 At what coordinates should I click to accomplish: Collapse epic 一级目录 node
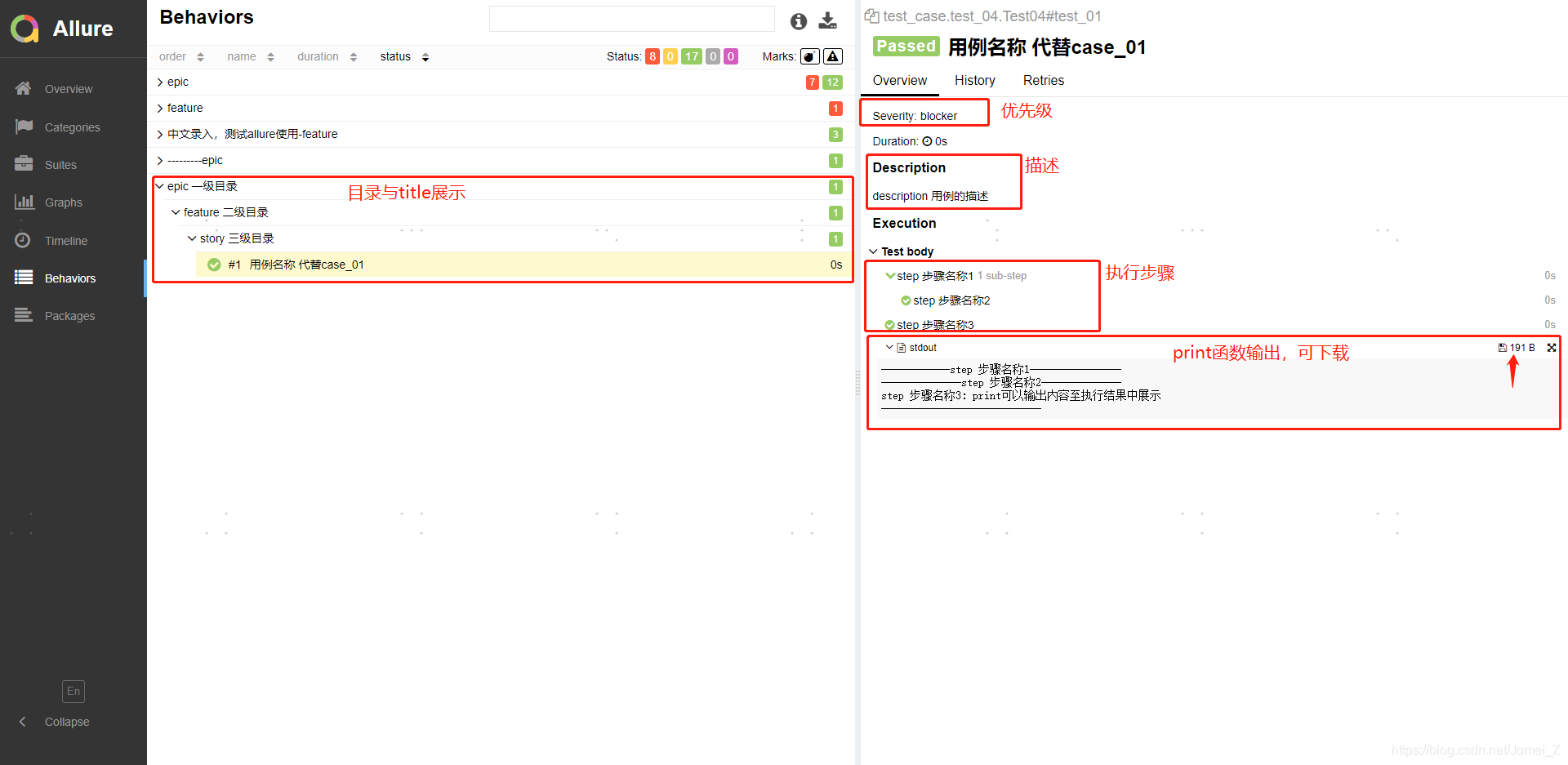[159, 186]
